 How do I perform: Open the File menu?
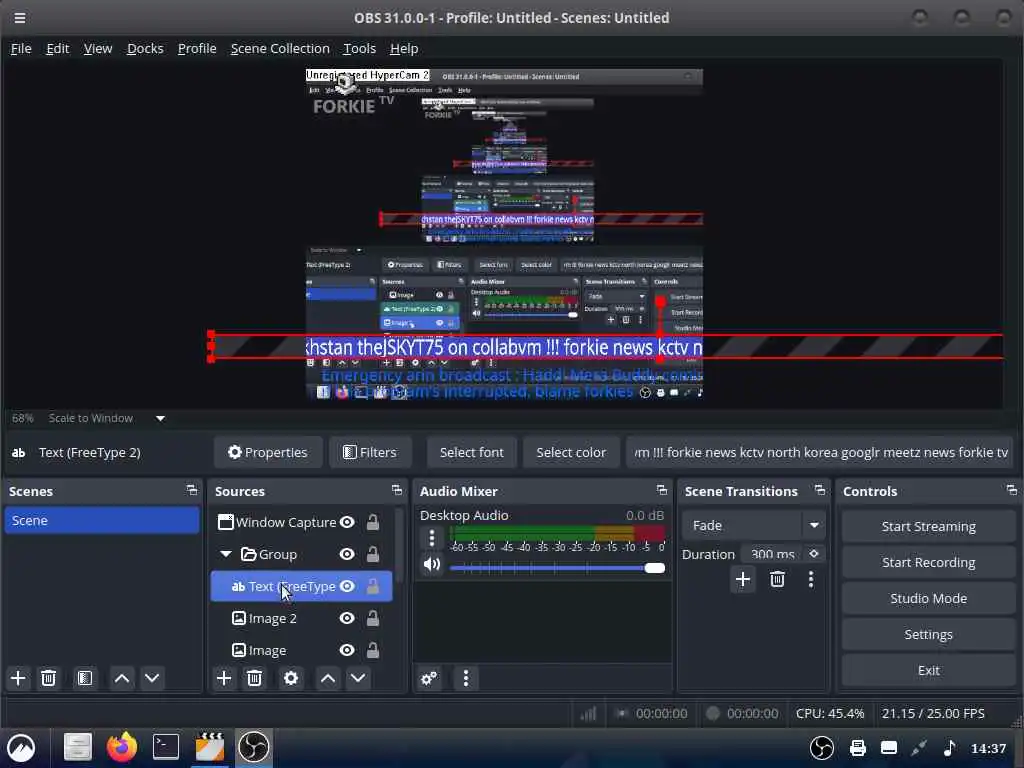point(21,48)
